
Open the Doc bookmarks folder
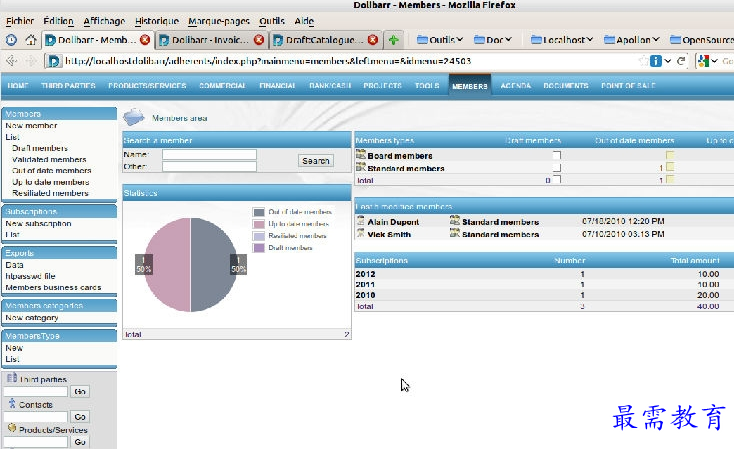492,40
